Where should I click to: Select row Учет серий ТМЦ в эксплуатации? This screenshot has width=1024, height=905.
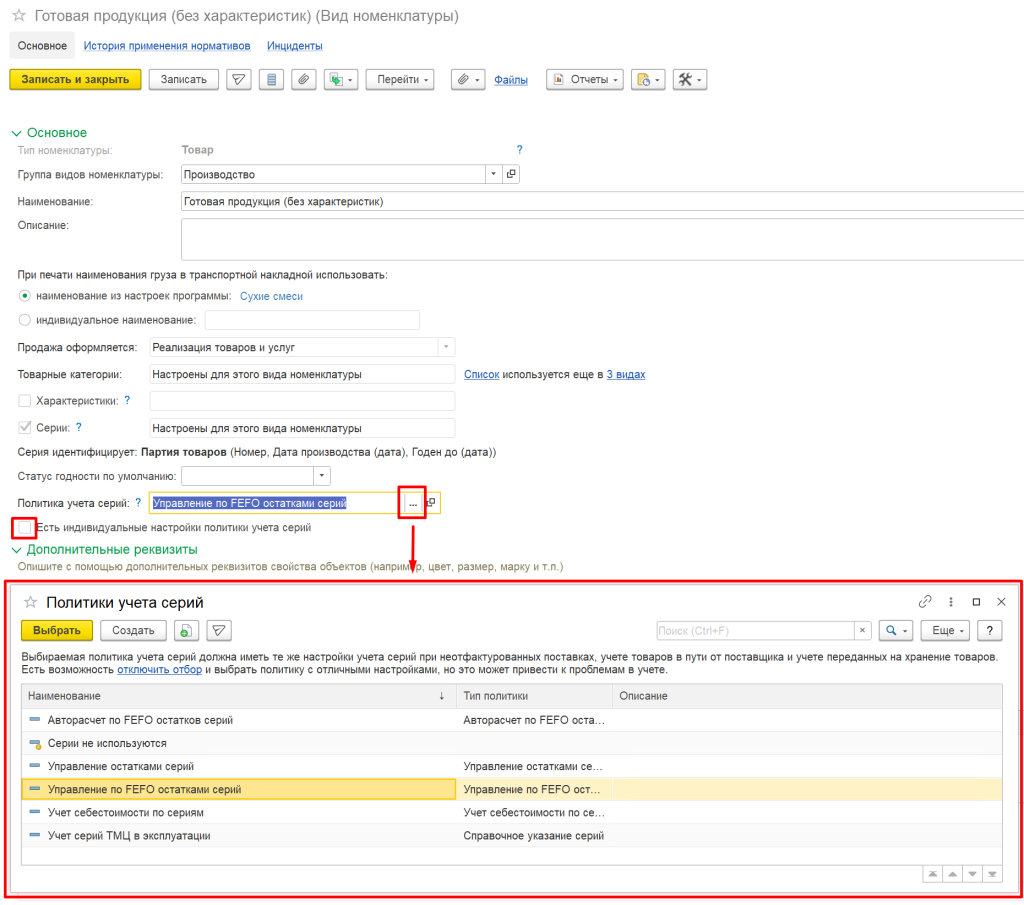[511, 835]
